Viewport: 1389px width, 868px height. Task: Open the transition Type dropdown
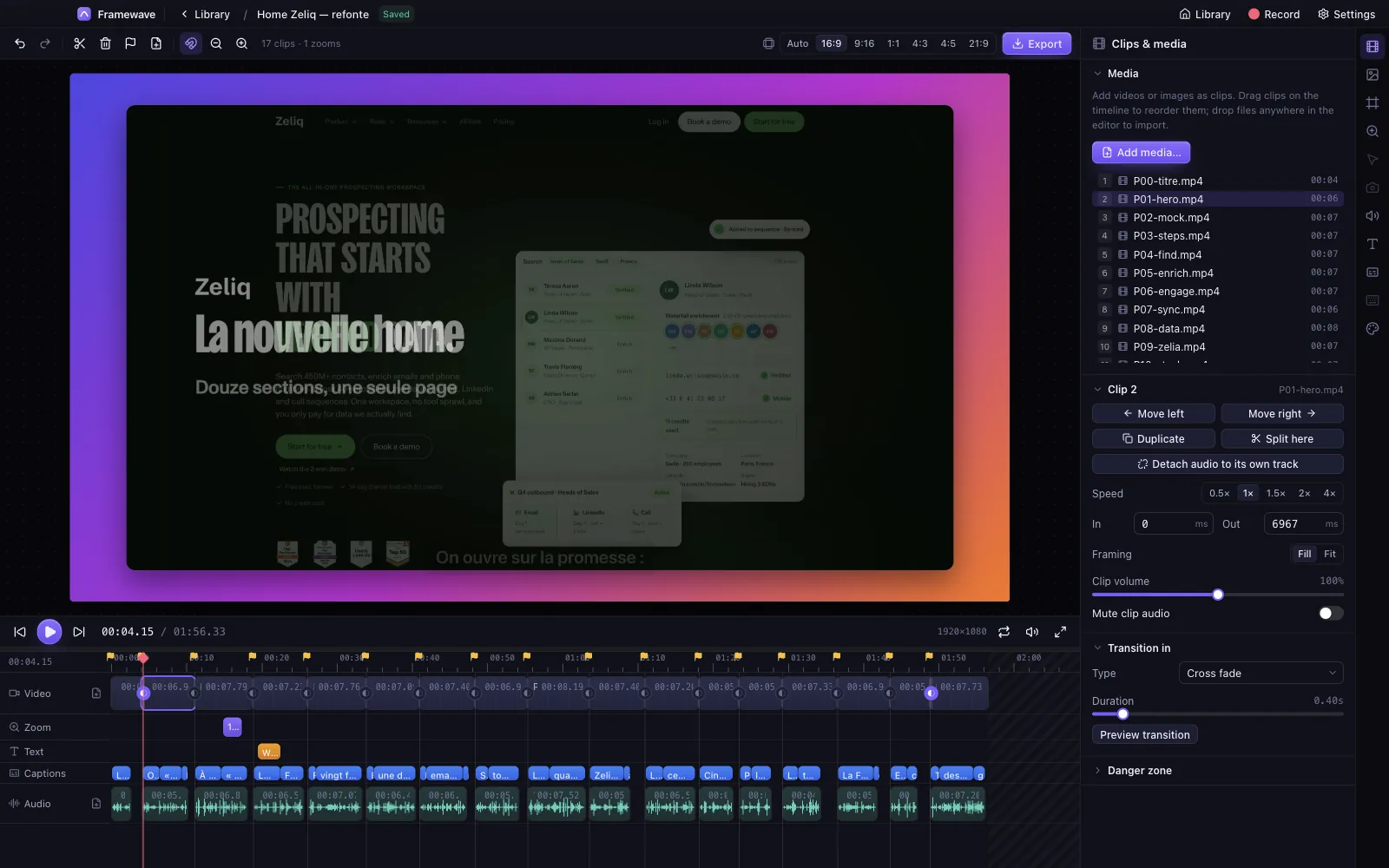click(1261, 674)
